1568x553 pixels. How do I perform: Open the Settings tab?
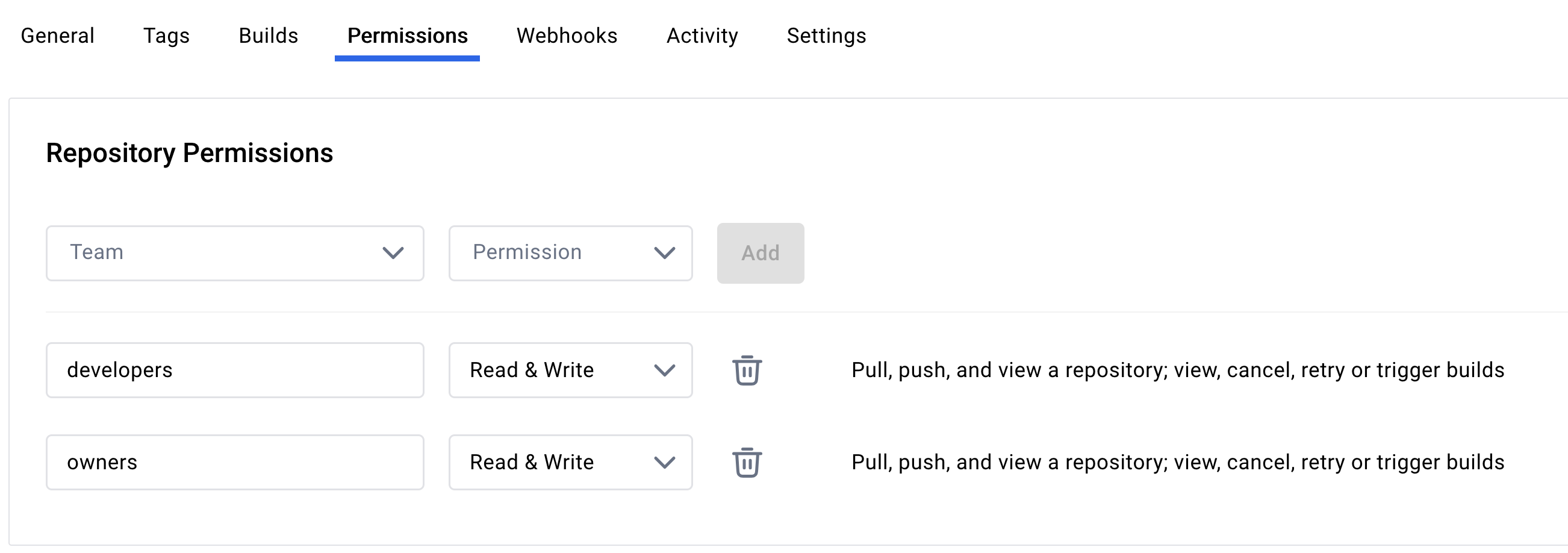826,36
